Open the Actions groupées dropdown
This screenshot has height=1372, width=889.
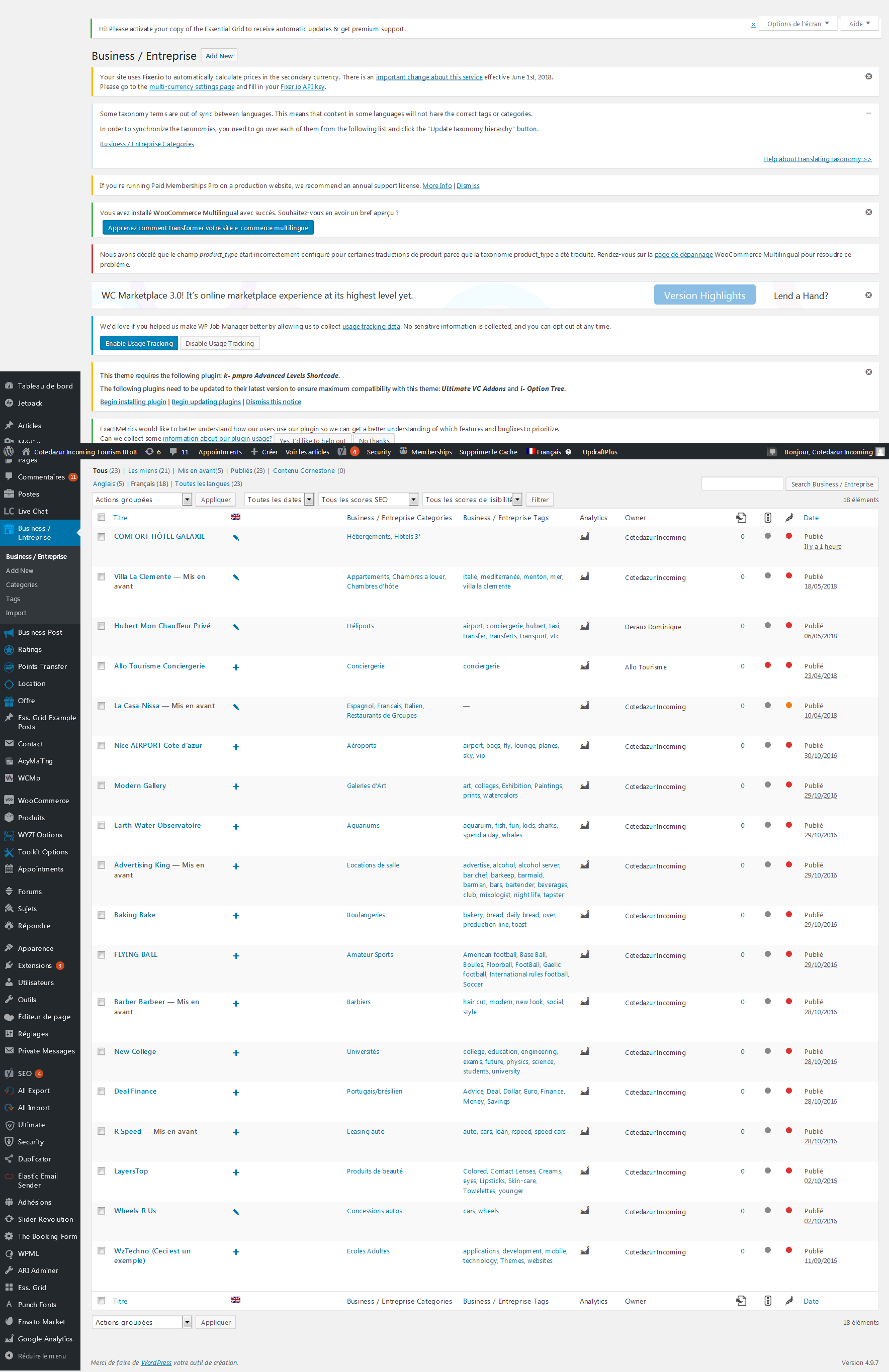(141, 499)
